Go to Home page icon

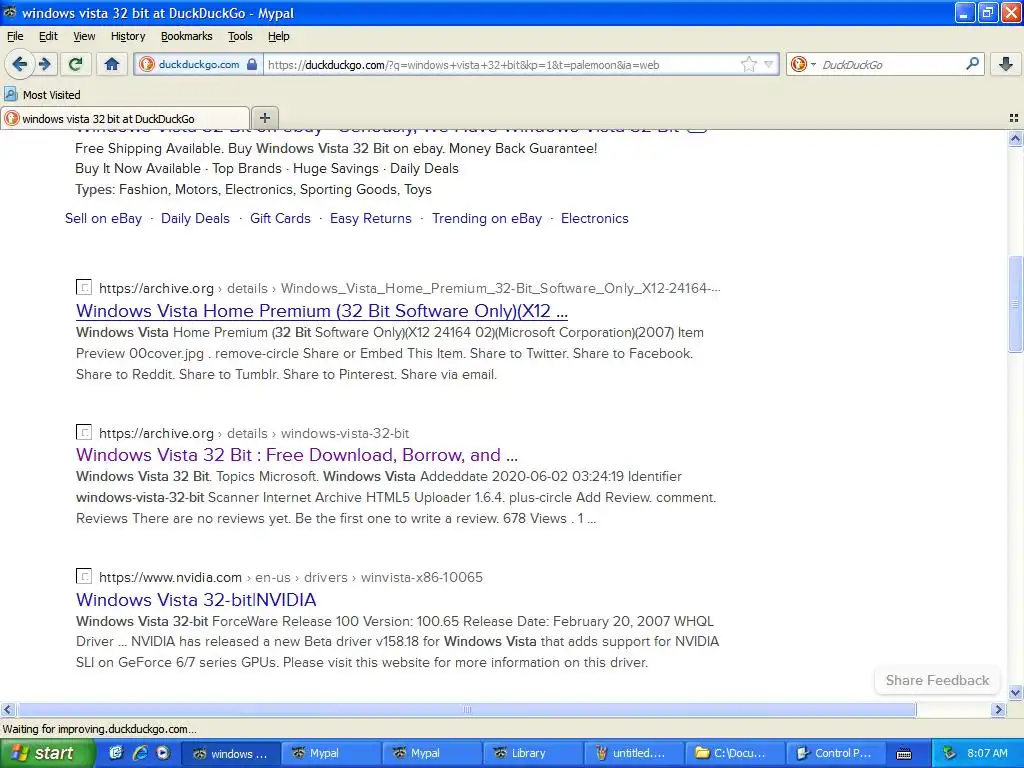click(112, 64)
